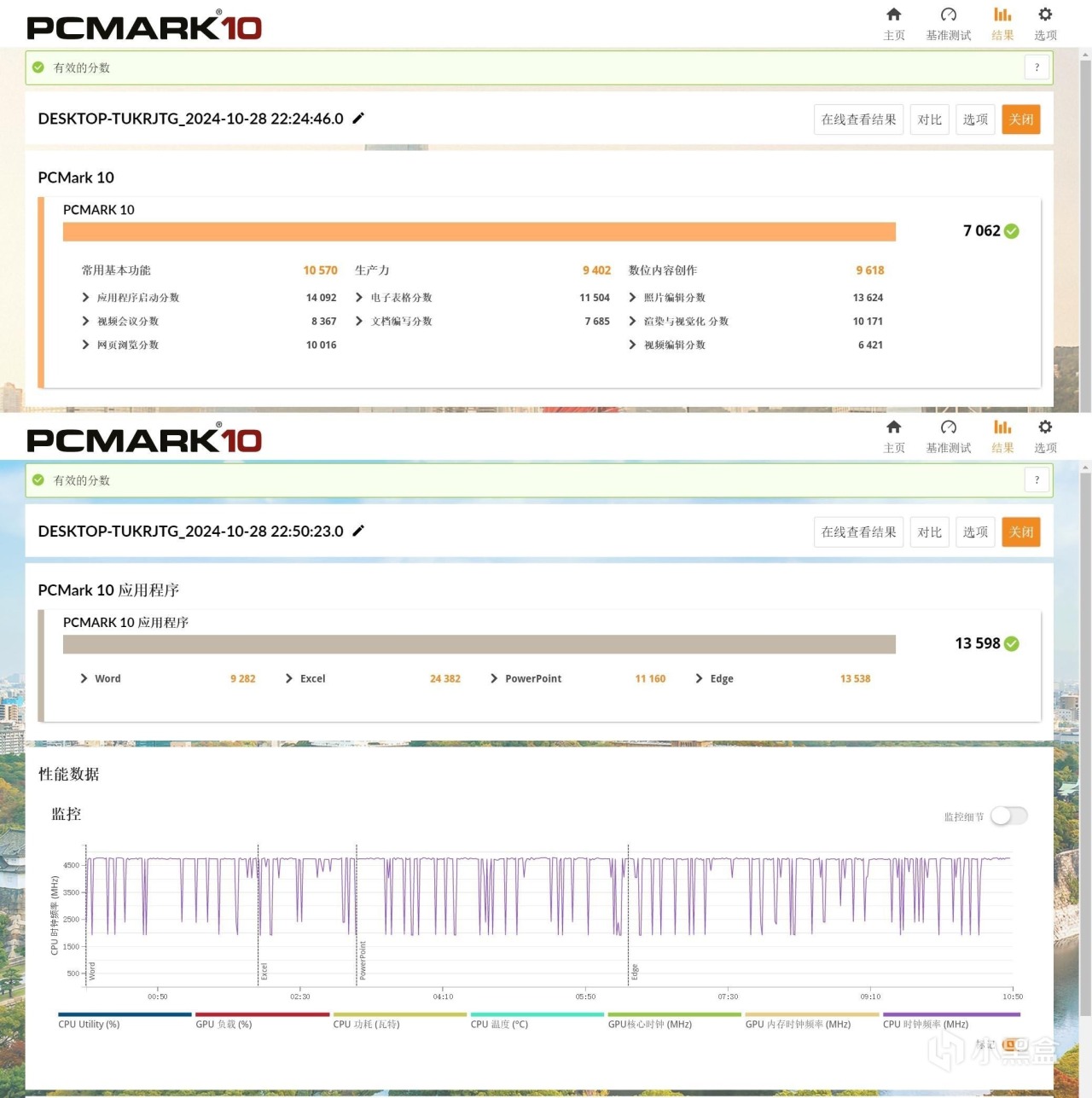The height and width of the screenshot is (1098, 1092).
Task: Click orange 关闭 button for 22:50:23 result
Action: point(1021,532)
